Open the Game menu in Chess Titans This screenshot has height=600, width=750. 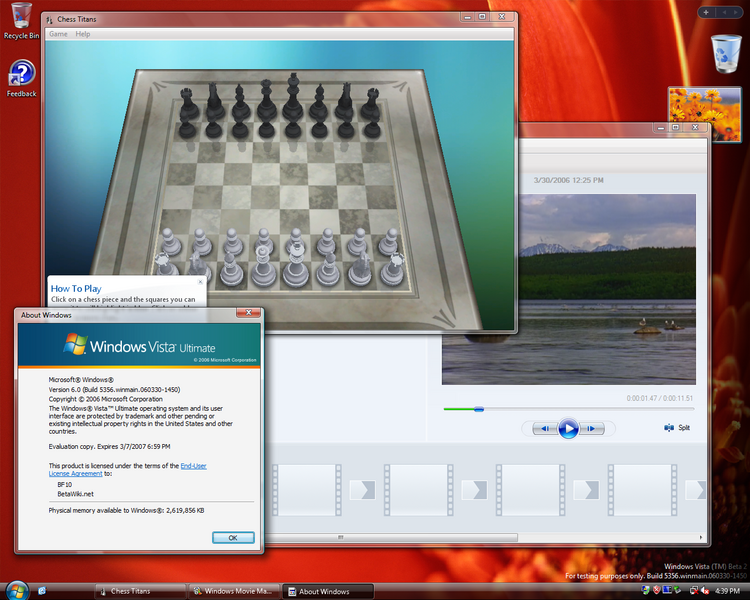[x=58, y=34]
